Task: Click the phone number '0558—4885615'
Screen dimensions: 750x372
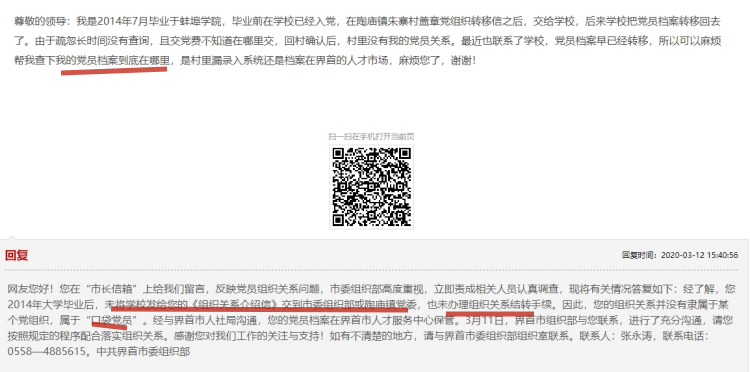Action: (x=47, y=351)
